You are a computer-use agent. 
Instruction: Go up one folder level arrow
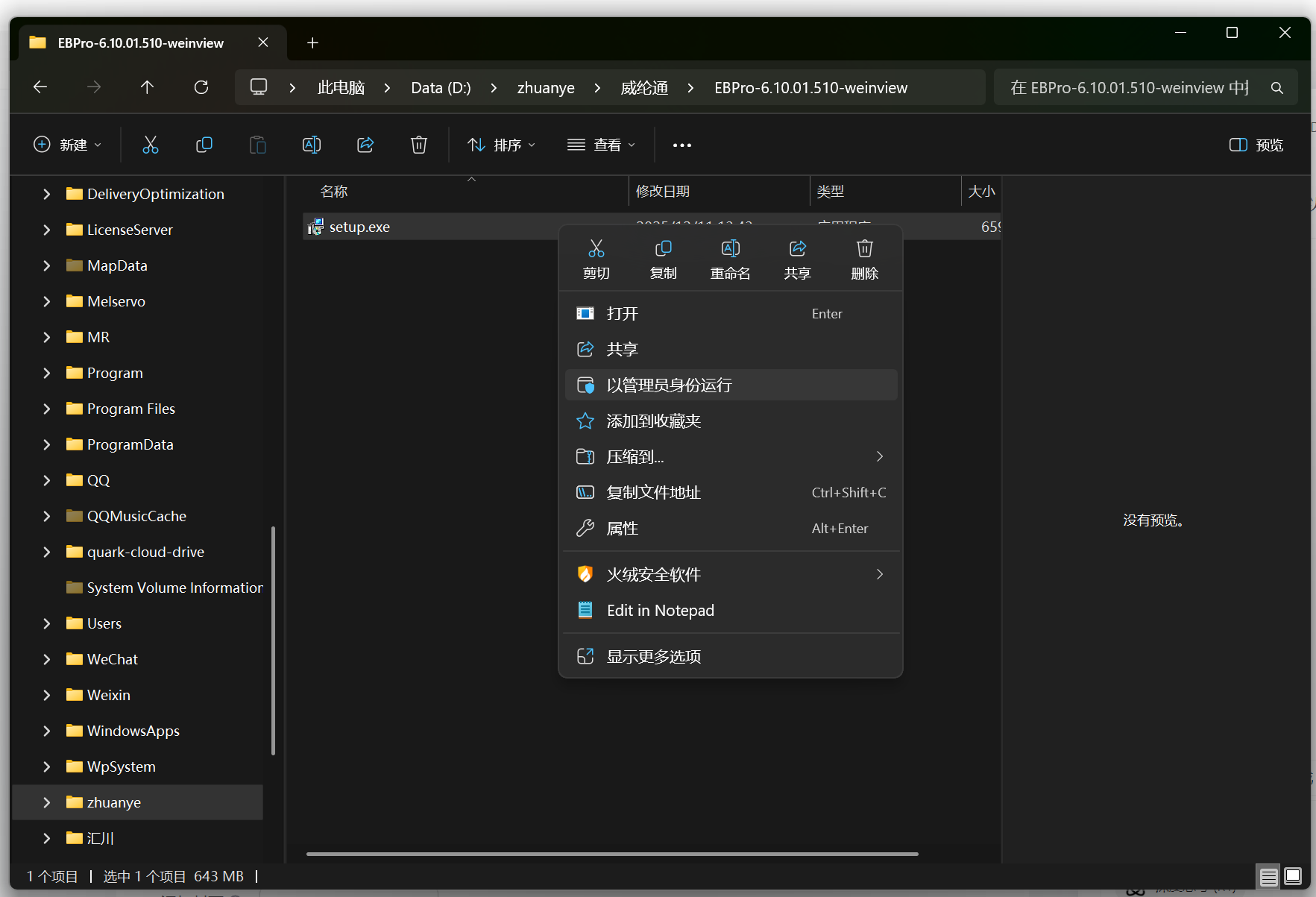(x=147, y=87)
